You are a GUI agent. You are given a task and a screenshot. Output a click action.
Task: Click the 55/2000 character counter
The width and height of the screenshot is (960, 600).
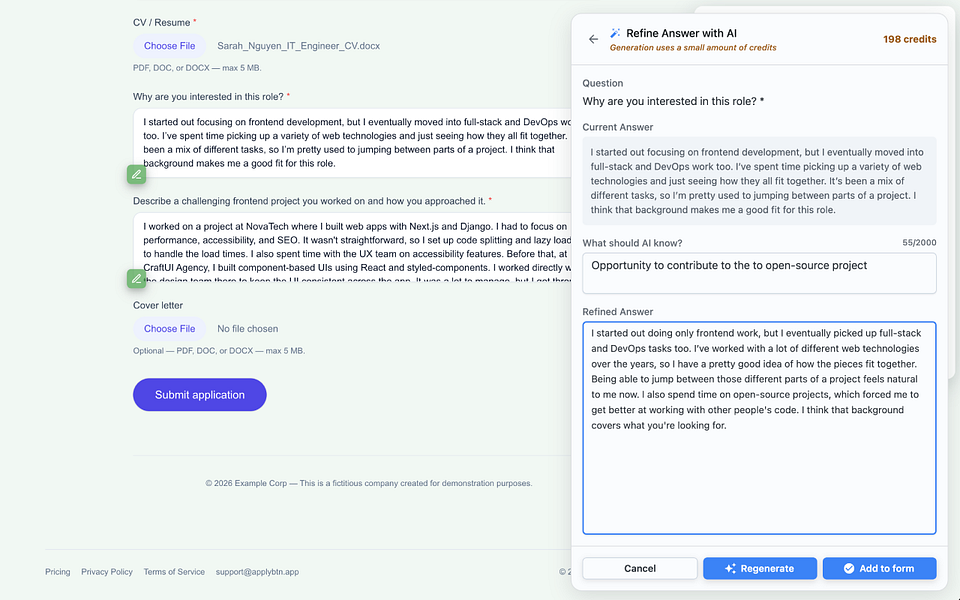[919, 242]
